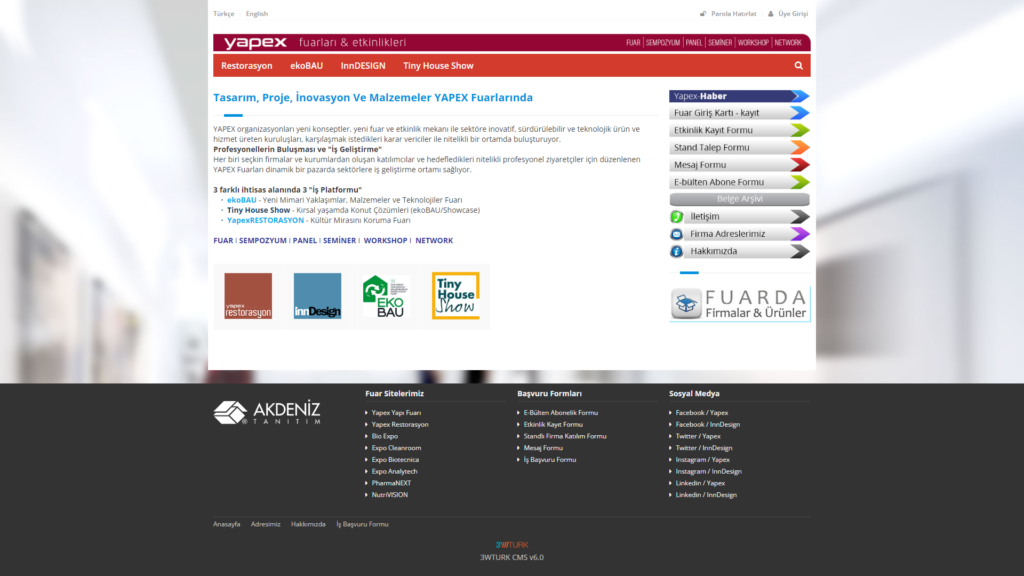Click the EKO BAU logo thumbnail
Screen dimensions: 1024x576
point(385,297)
